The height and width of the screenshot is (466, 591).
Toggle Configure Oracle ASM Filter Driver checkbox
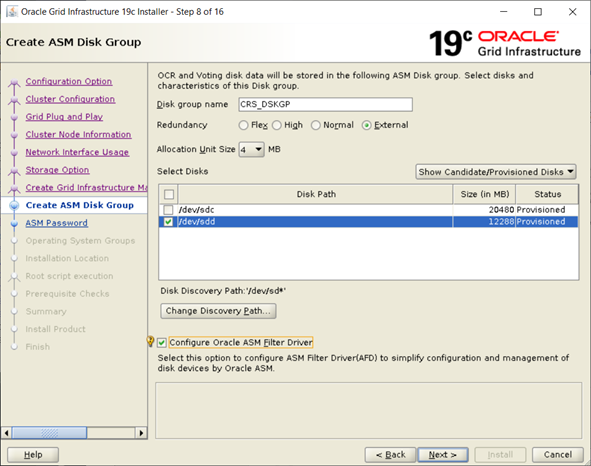(x=162, y=342)
